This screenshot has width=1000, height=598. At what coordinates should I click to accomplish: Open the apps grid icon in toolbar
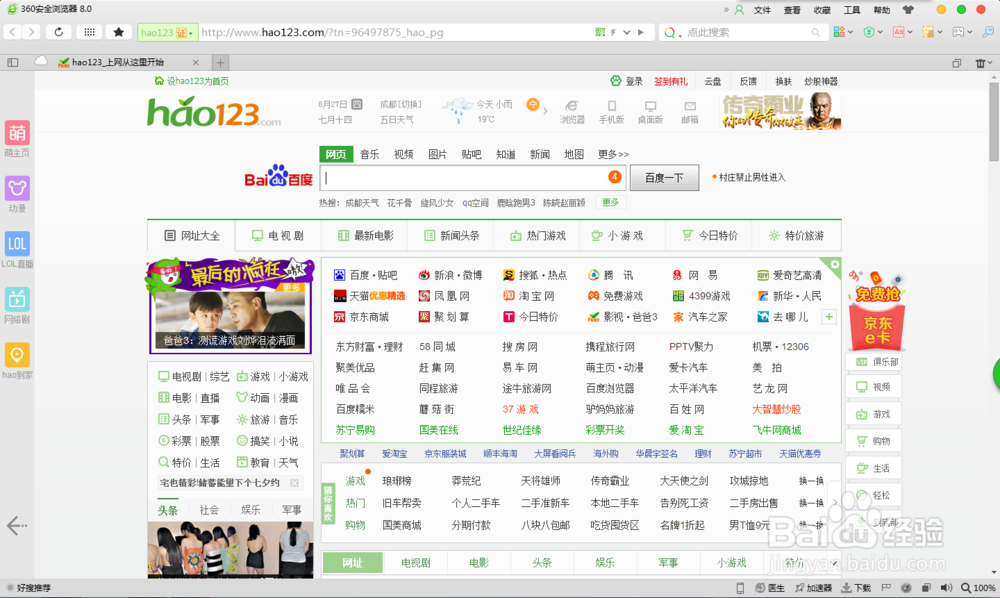pos(89,32)
